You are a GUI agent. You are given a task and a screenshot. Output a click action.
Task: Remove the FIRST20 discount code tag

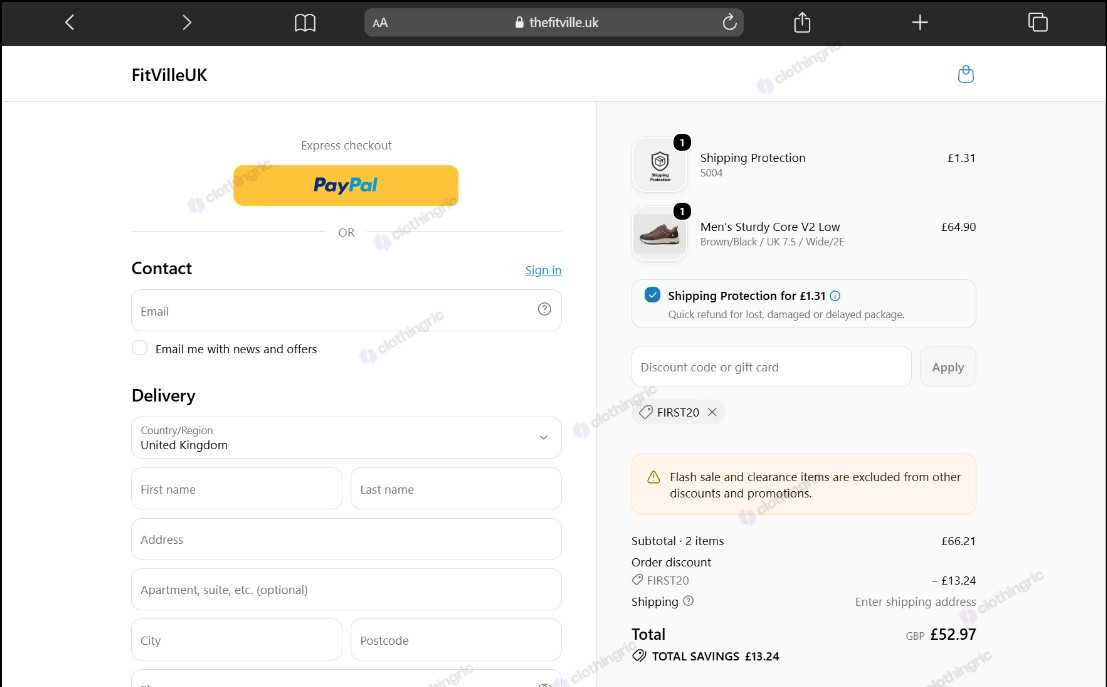[712, 412]
